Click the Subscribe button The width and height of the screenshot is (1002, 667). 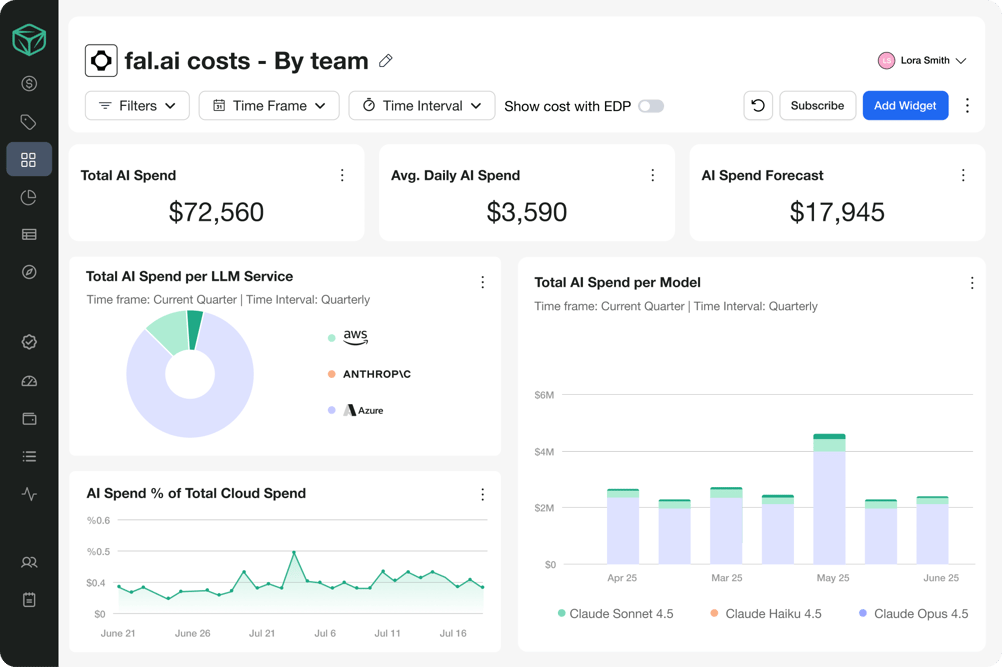tap(817, 105)
